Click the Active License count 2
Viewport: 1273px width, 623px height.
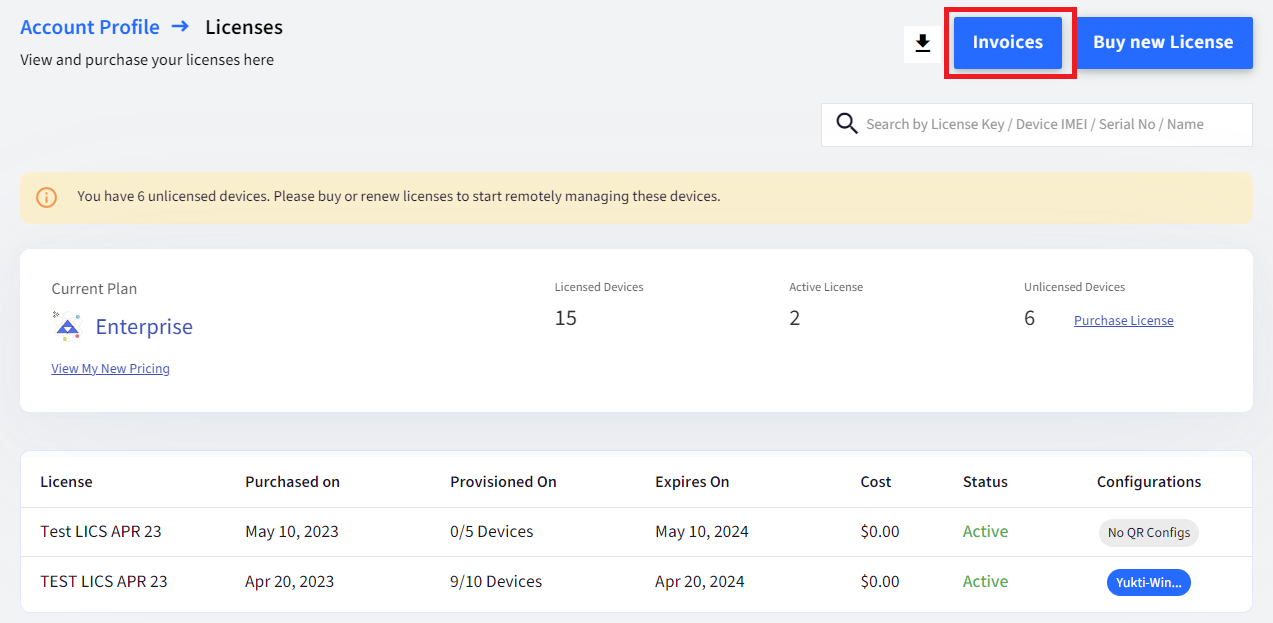click(x=794, y=319)
